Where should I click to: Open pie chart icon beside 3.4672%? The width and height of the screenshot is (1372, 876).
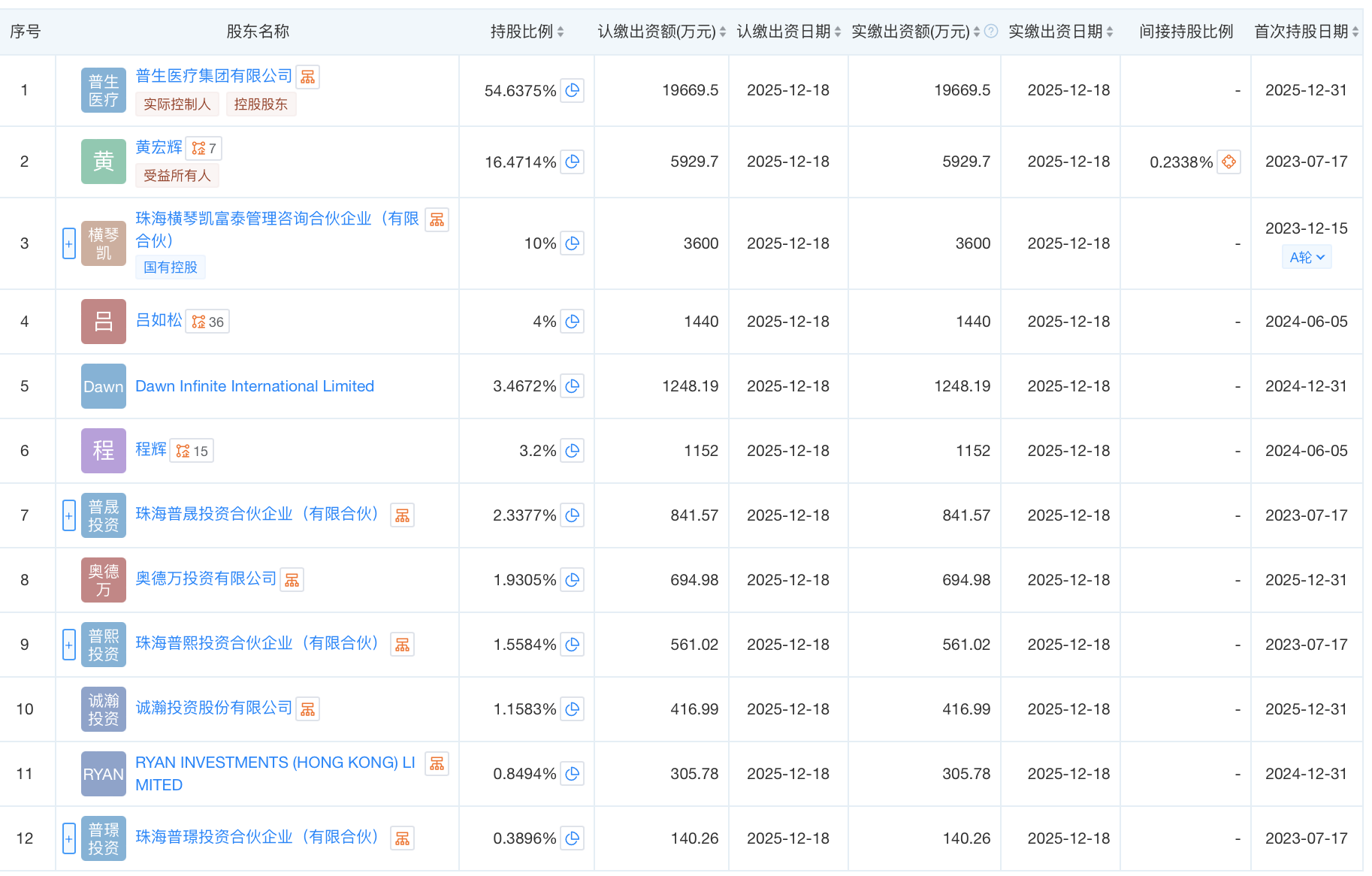coord(573,386)
